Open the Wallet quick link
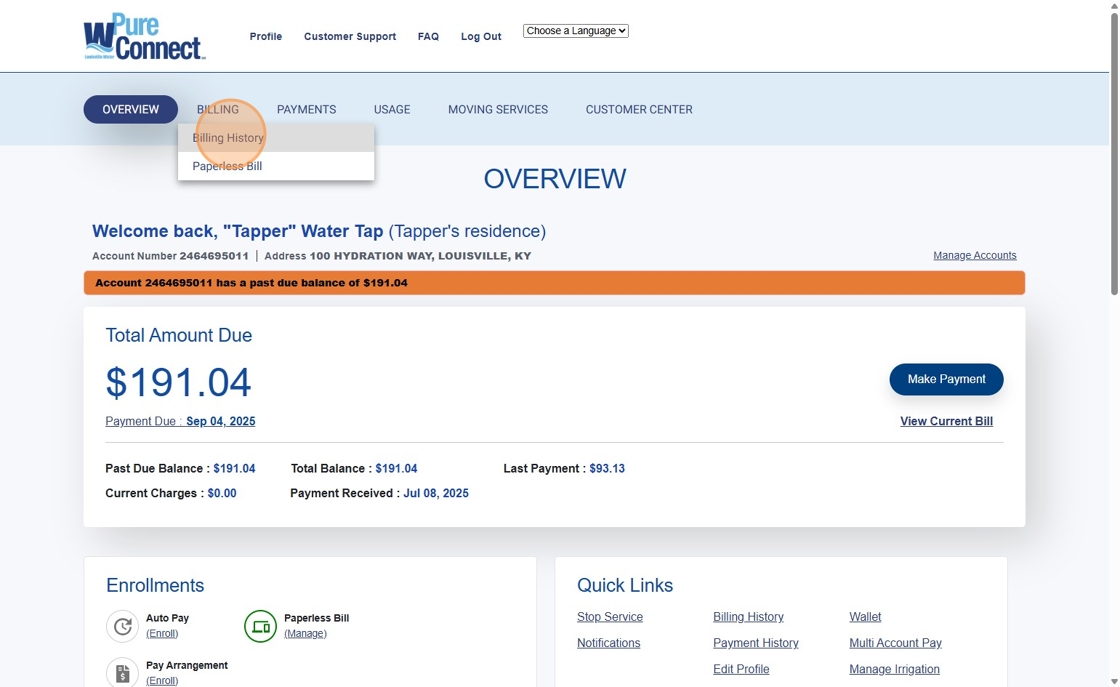This screenshot has width=1120, height=687. click(865, 617)
